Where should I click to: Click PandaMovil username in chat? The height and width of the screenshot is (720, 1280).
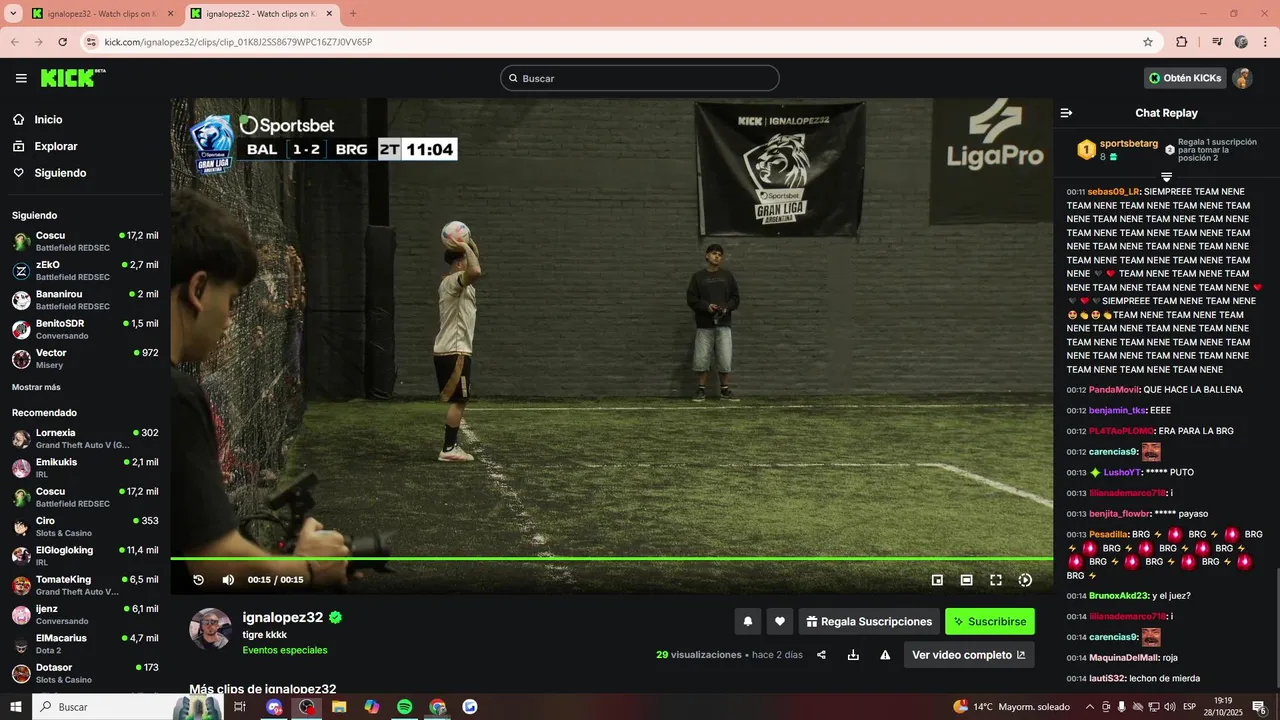coord(1113,390)
